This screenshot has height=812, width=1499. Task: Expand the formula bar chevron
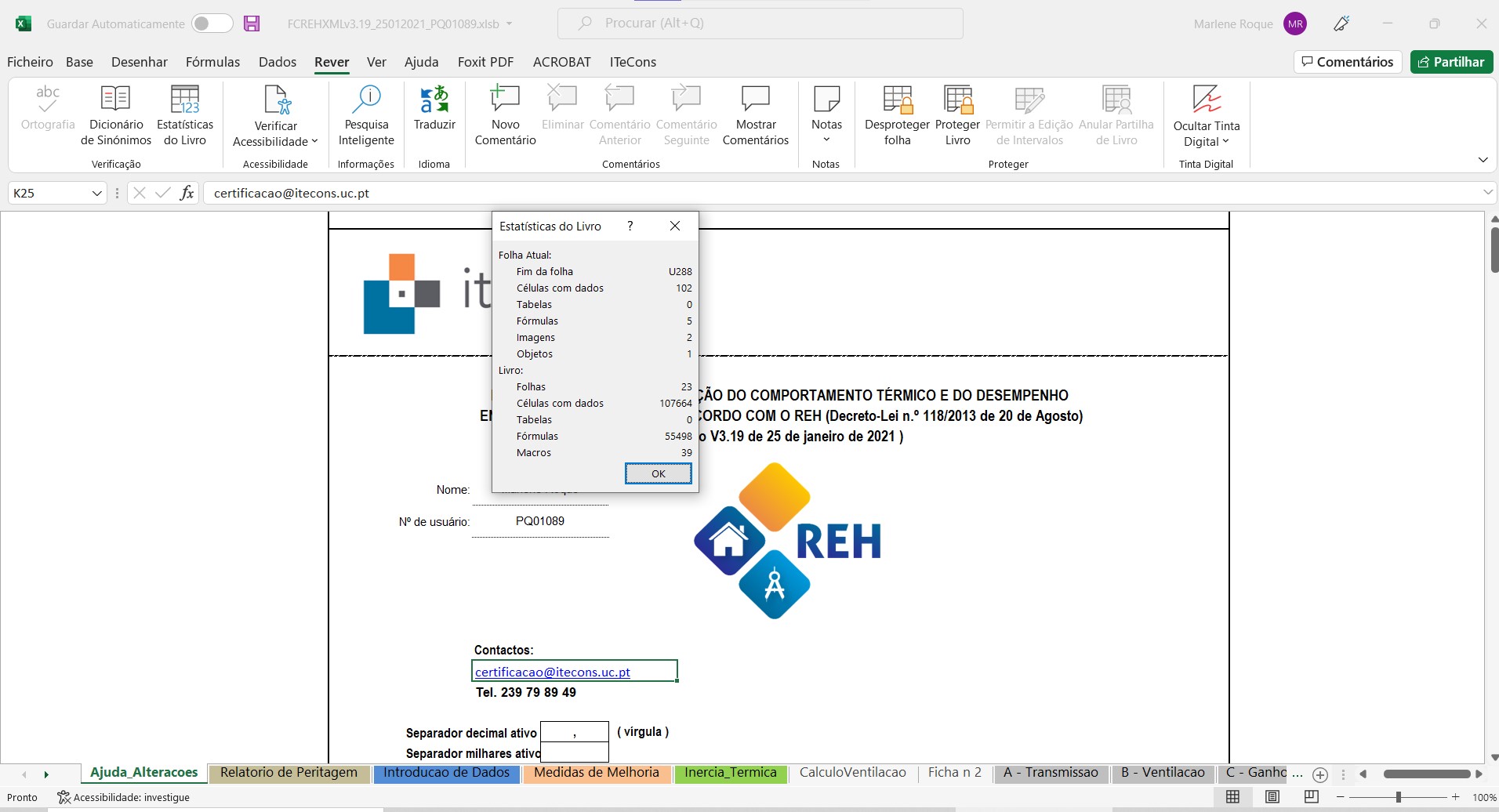(x=1487, y=193)
